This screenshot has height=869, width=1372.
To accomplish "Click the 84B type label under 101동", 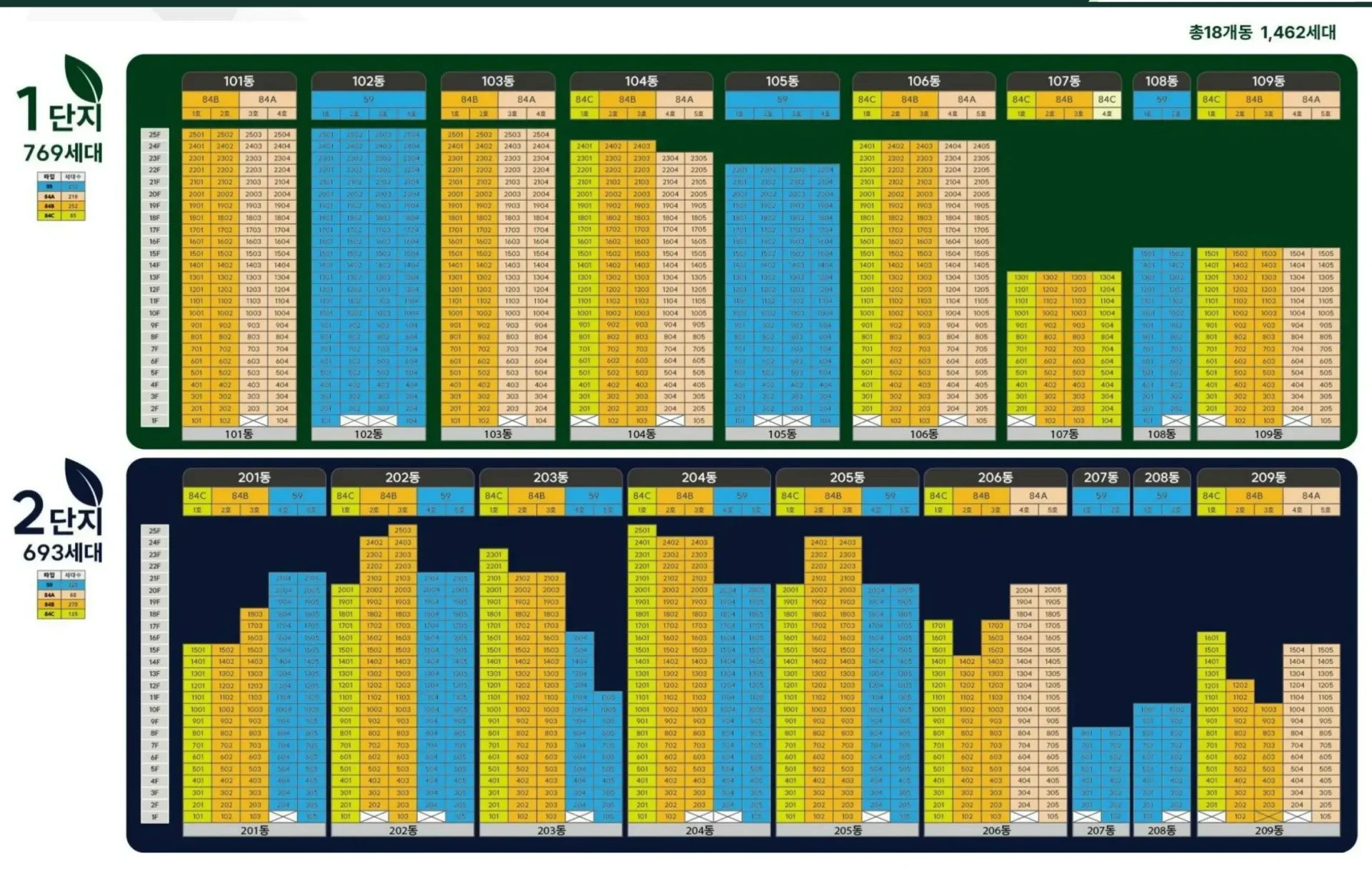I will tap(210, 99).
